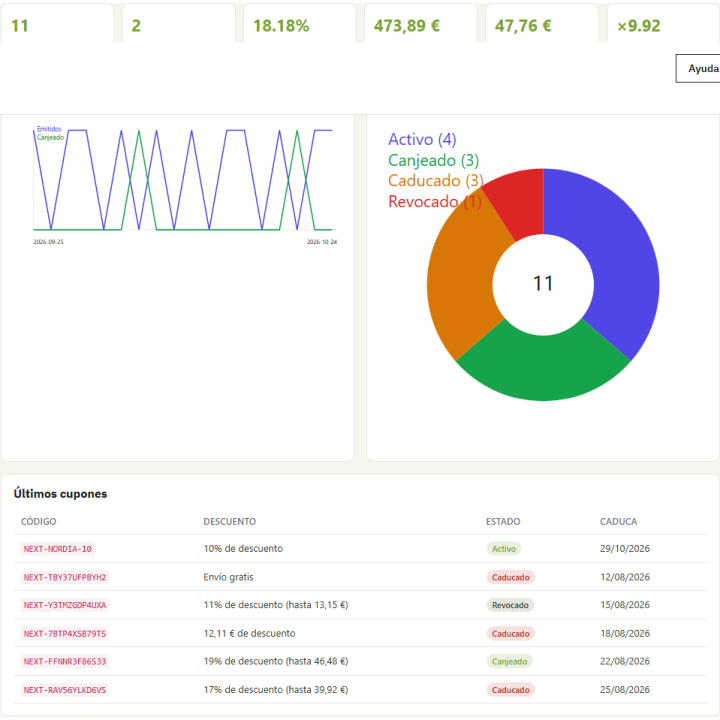Open coupon NEXT-7BTP4XSB79TS
This screenshot has width=720, height=720.
pos(65,634)
